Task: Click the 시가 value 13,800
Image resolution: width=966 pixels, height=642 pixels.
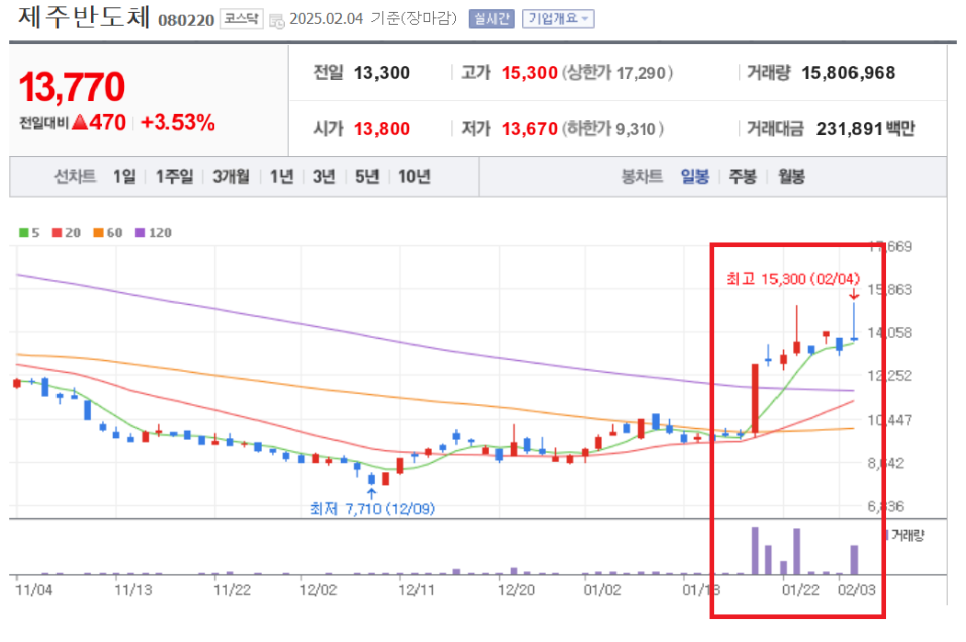Action: click(381, 129)
